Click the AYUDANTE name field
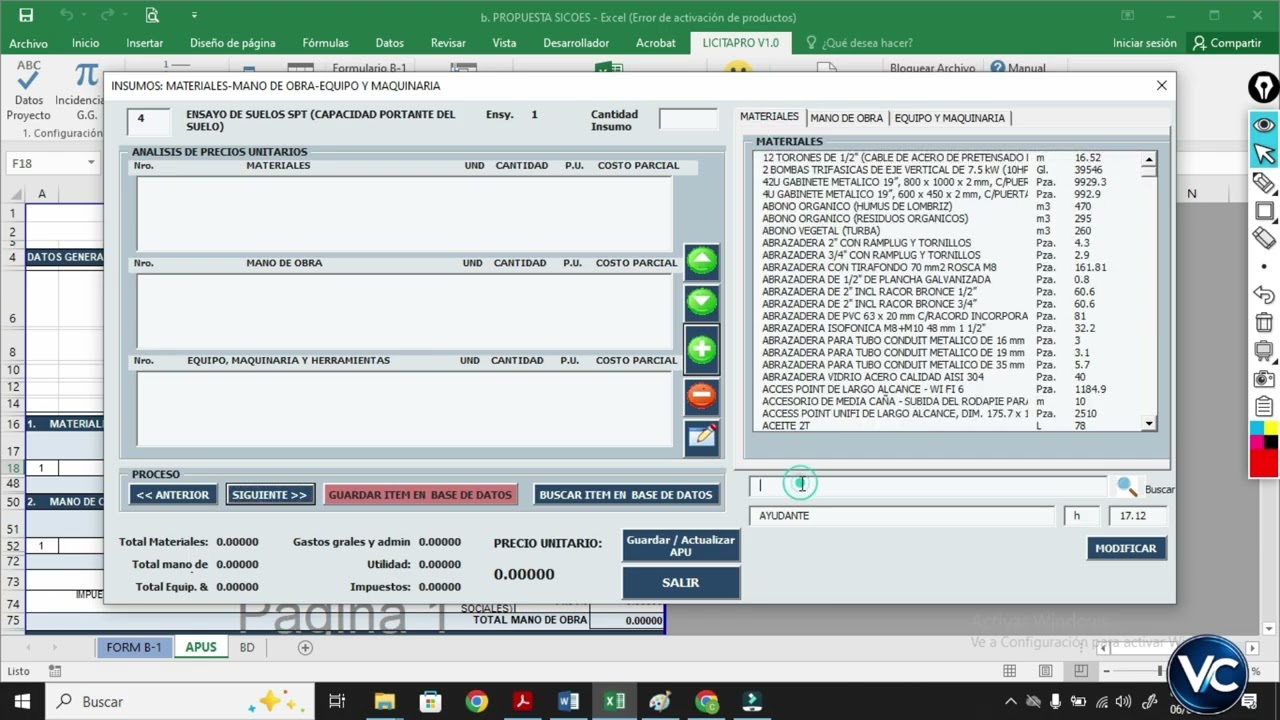 [901, 516]
